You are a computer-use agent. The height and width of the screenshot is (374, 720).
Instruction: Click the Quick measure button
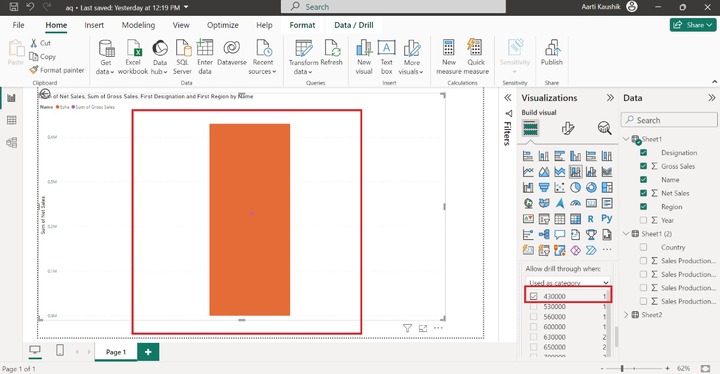(x=476, y=57)
